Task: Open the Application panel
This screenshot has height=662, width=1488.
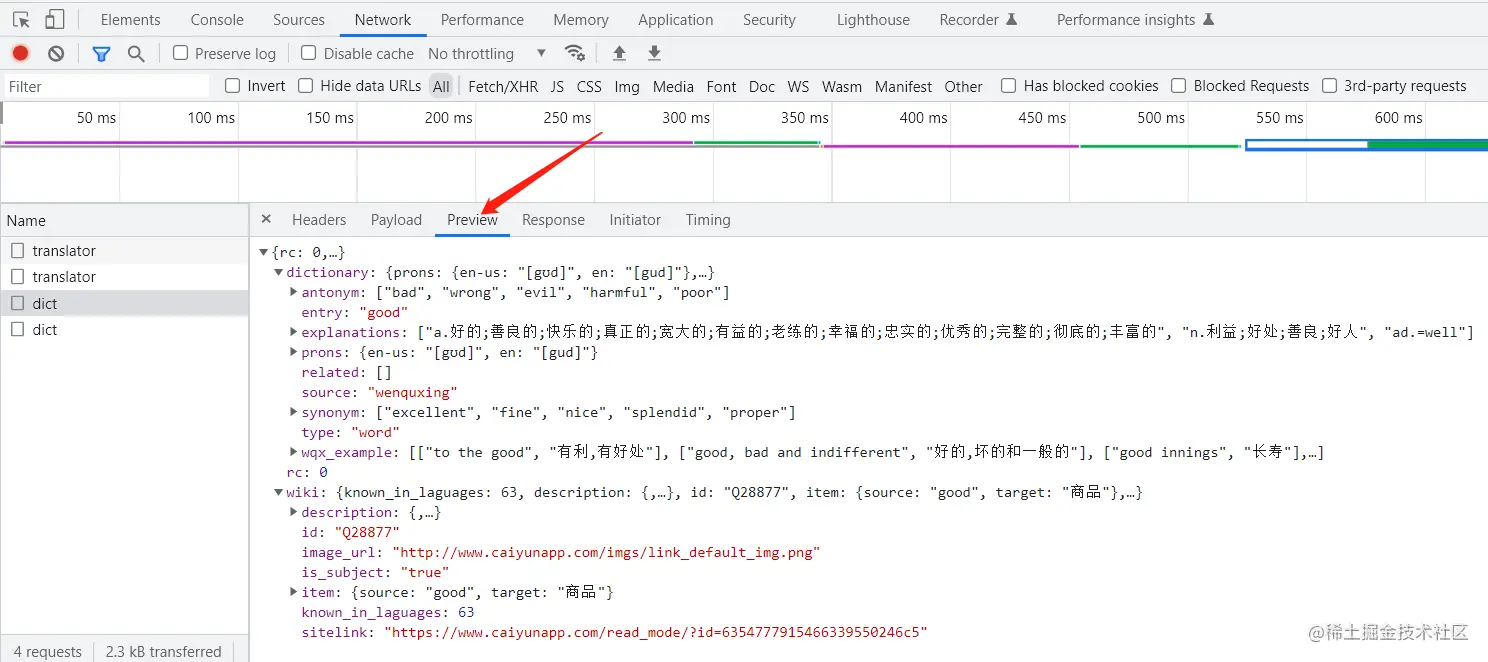Action: click(x=675, y=19)
